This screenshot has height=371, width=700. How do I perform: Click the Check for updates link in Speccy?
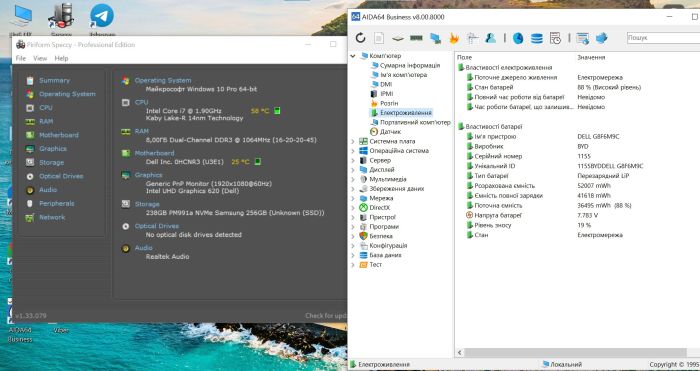pyautogui.click(x=326, y=316)
